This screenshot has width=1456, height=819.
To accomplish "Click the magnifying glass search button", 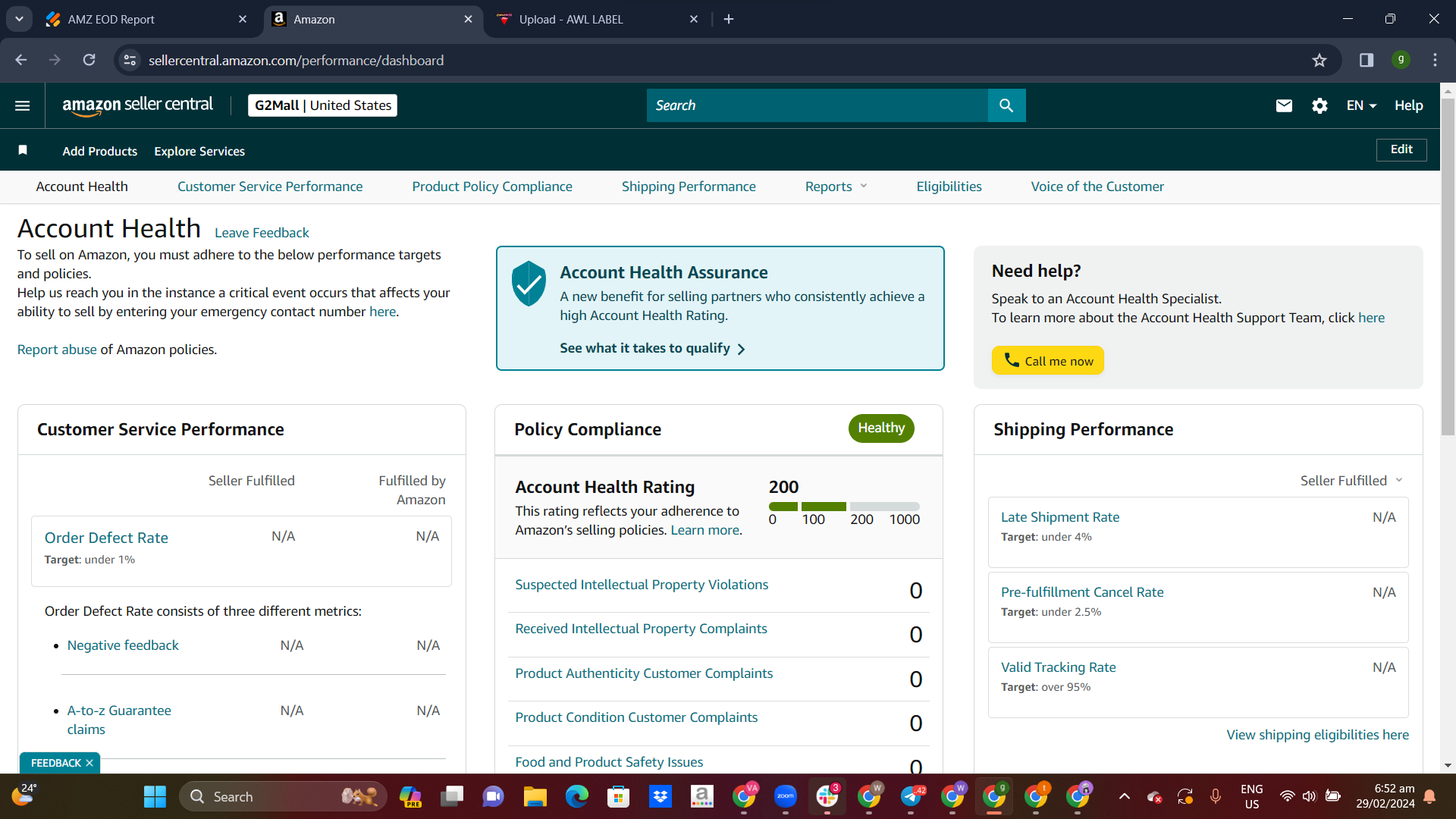I will pos(1006,105).
